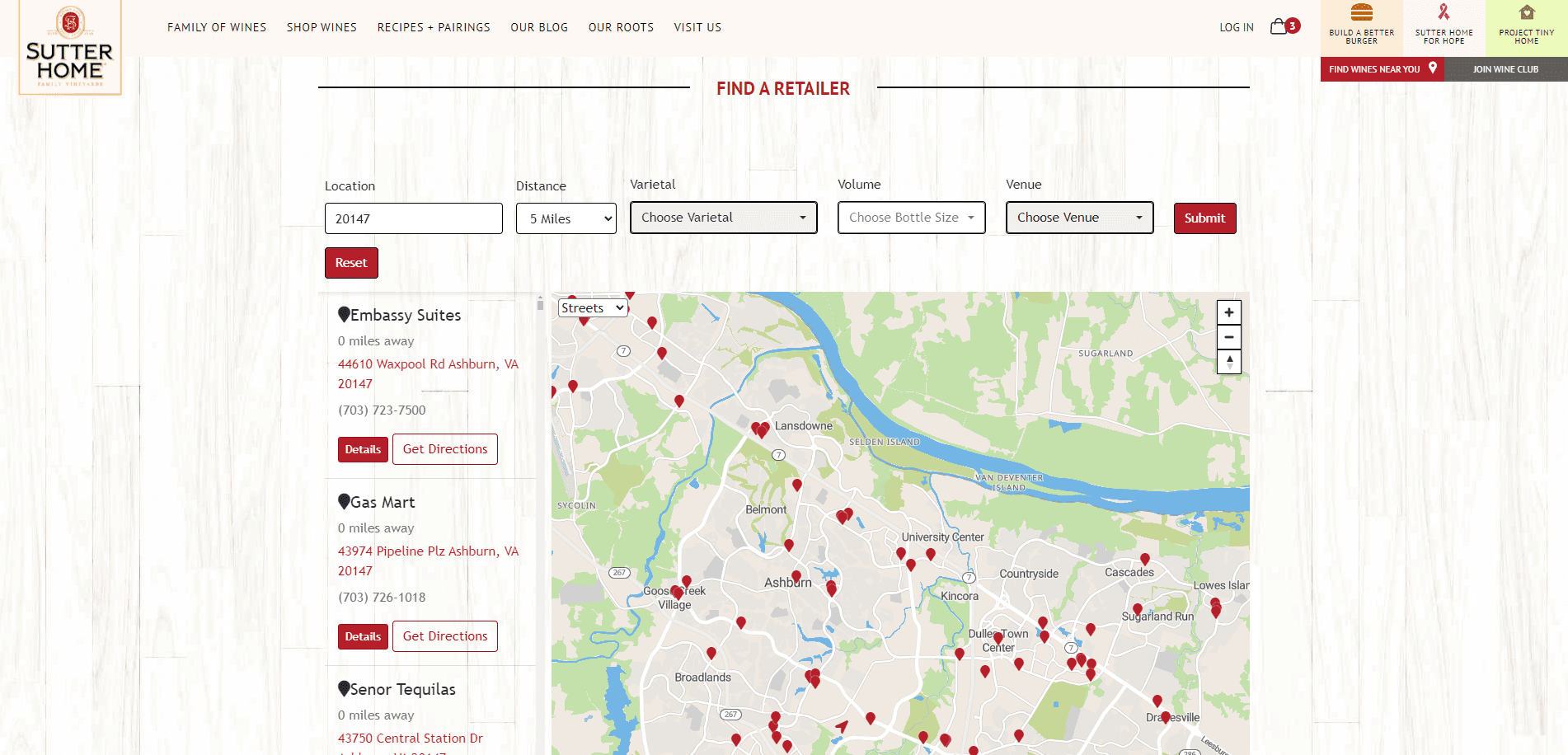Viewport: 1568px width, 755px height.
Task: Open Family of Wines menu
Action: point(217,27)
